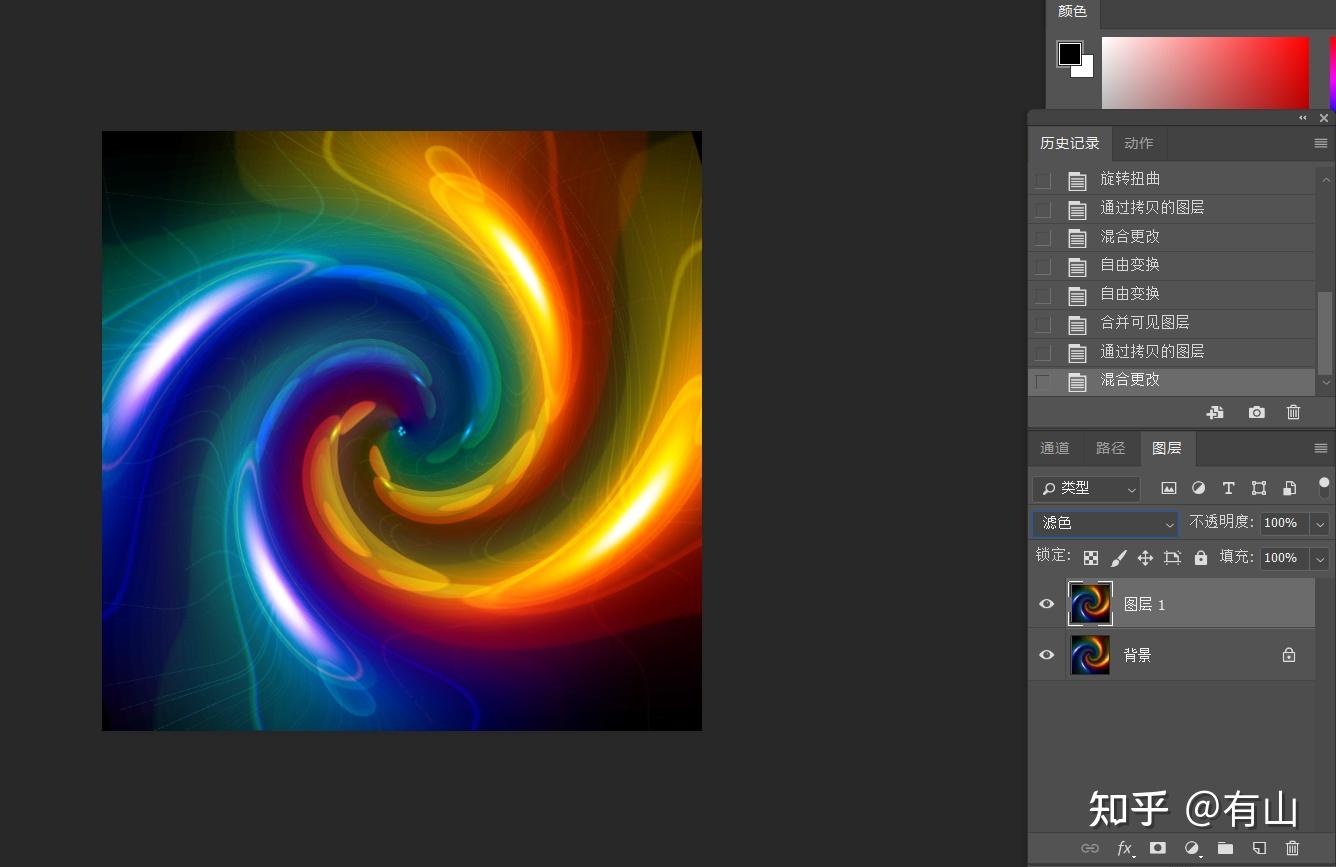1336x867 pixels.
Task: Open the 不透明度 slider arrow
Action: (x=1320, y=523)
